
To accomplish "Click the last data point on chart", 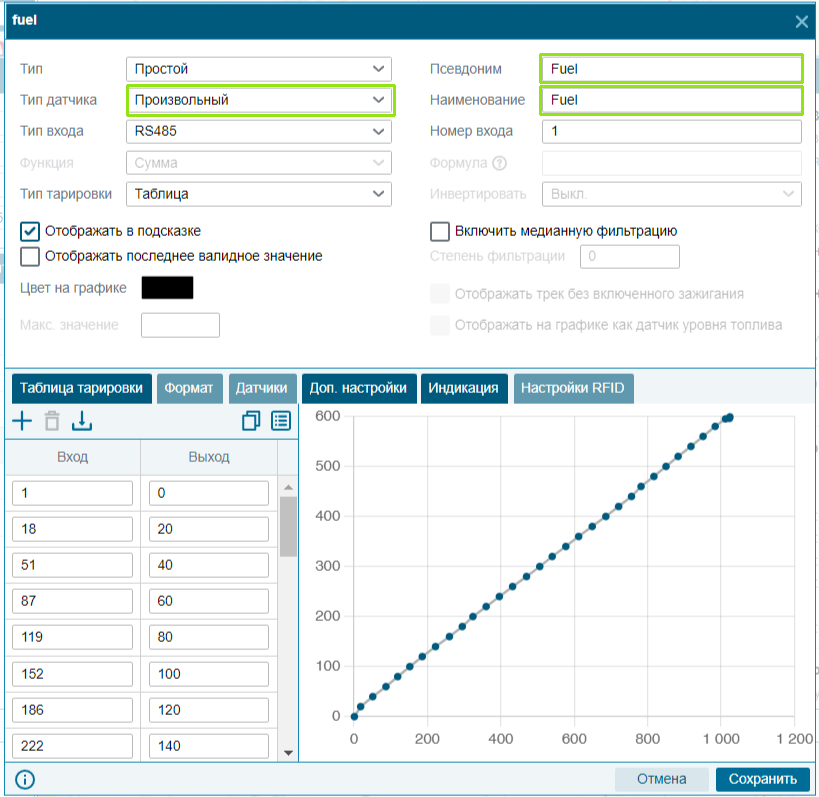I will (730, 417).
